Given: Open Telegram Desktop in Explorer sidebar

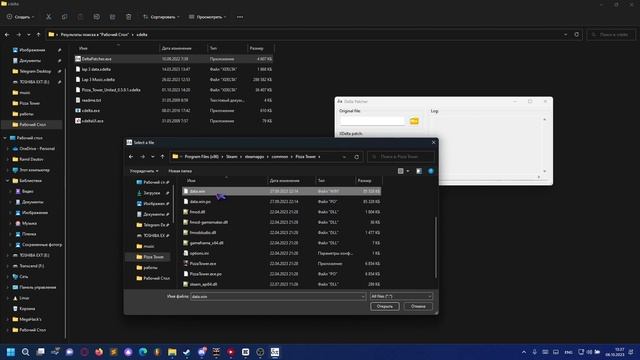Looking at the screenshot, I should (x=35, y=71).
